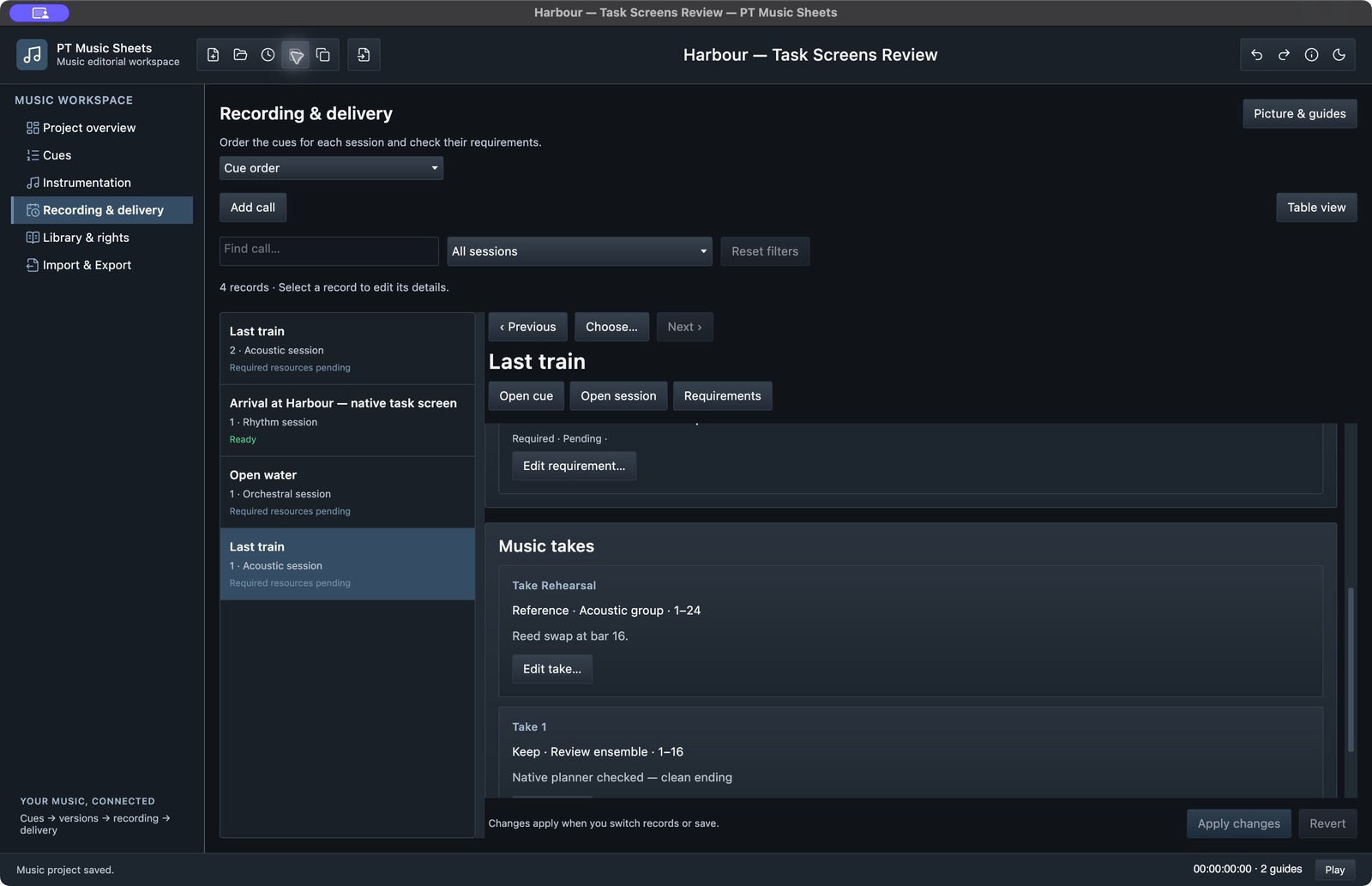Image resolution: width=1372 pixels, height=886 pixels.
Task: Select the Last train 2 · Acoustic session record
Action: [x=347, y=348]
